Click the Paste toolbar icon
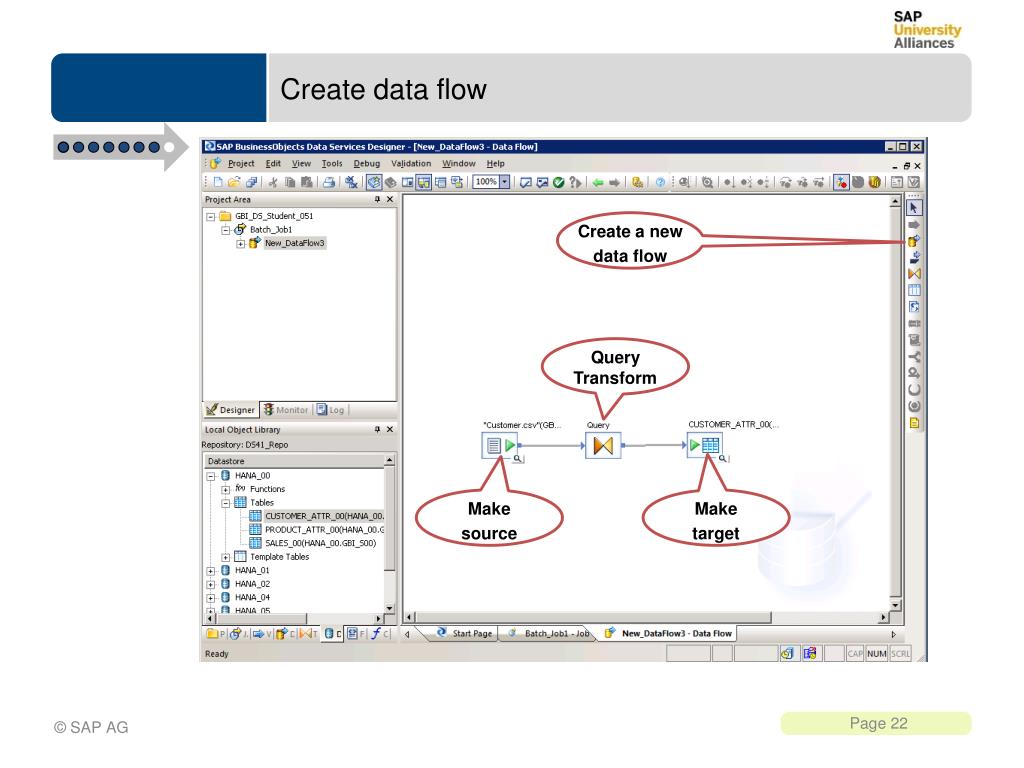Image resolution: width=1024 pixels, height=768 pixels. [306, 182]
